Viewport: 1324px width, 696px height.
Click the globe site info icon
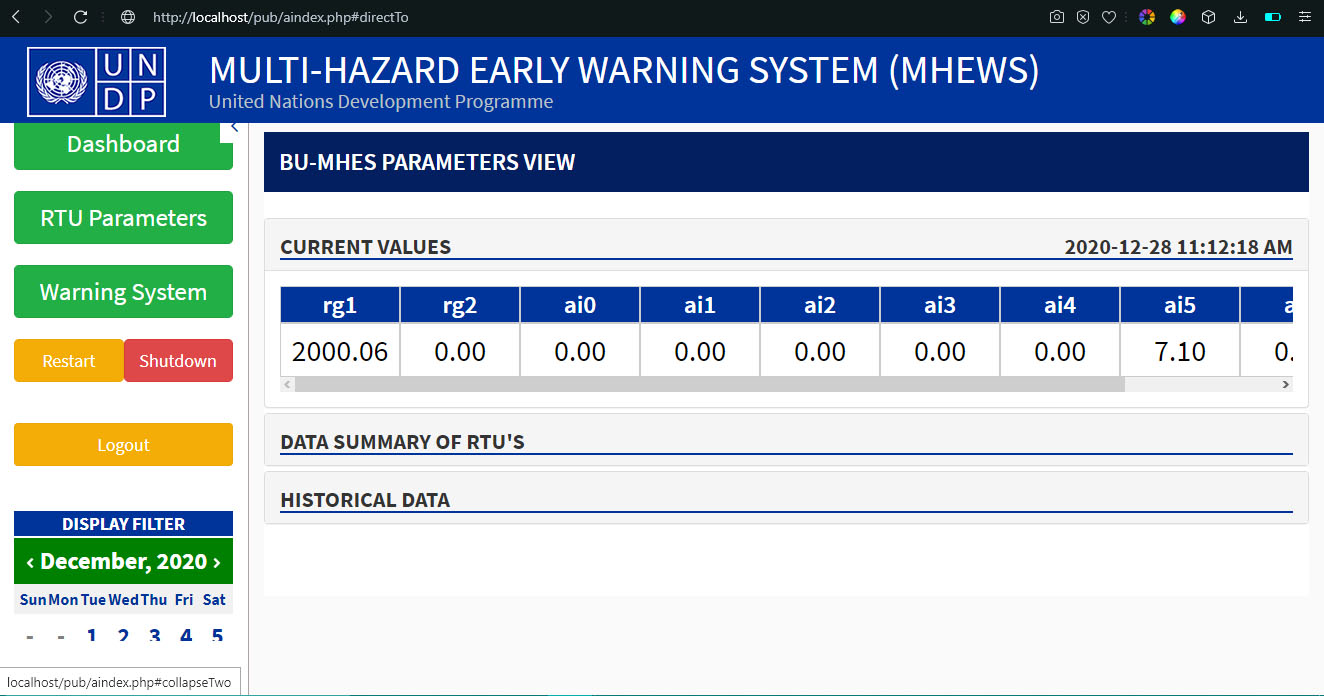pyautogui.click(x=127, y=17)
